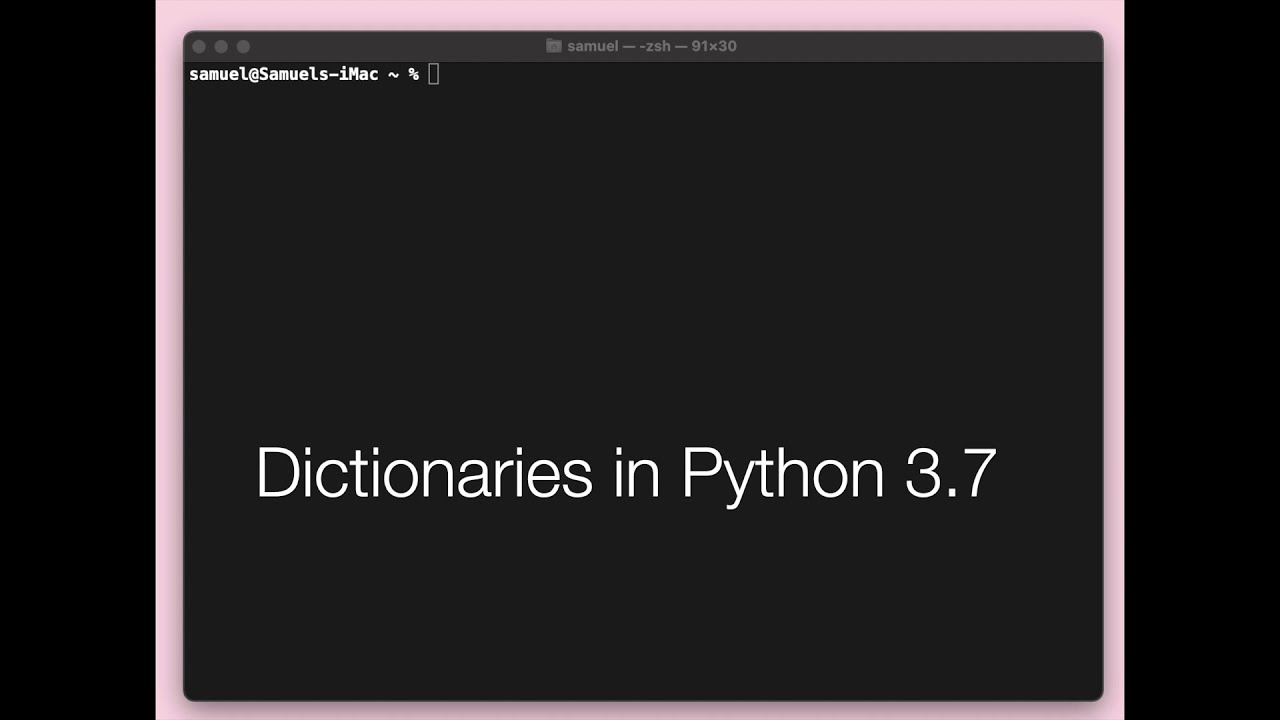The width and height of the screenshot is (1280, 720).
Task: Click the terminal cursor block after the prompt
Action: (x=434, y=74)
